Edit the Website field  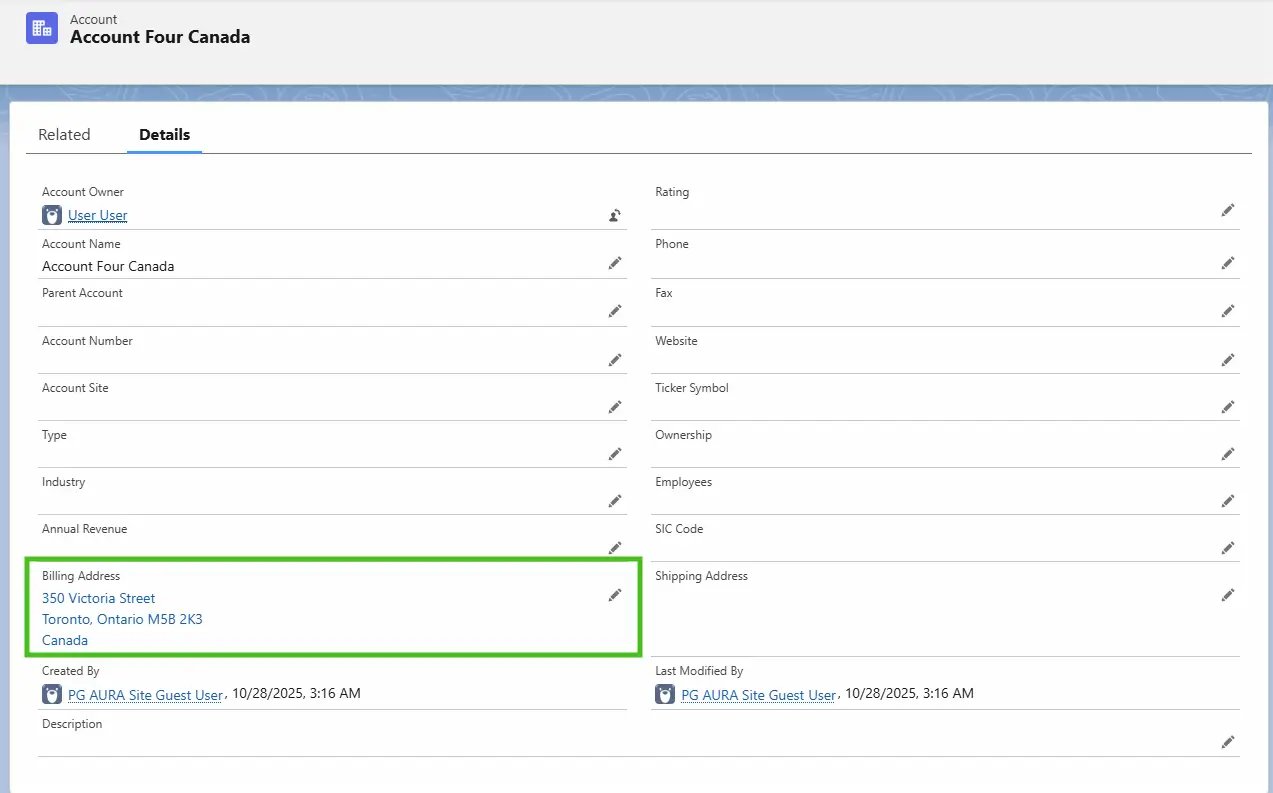1227,359
